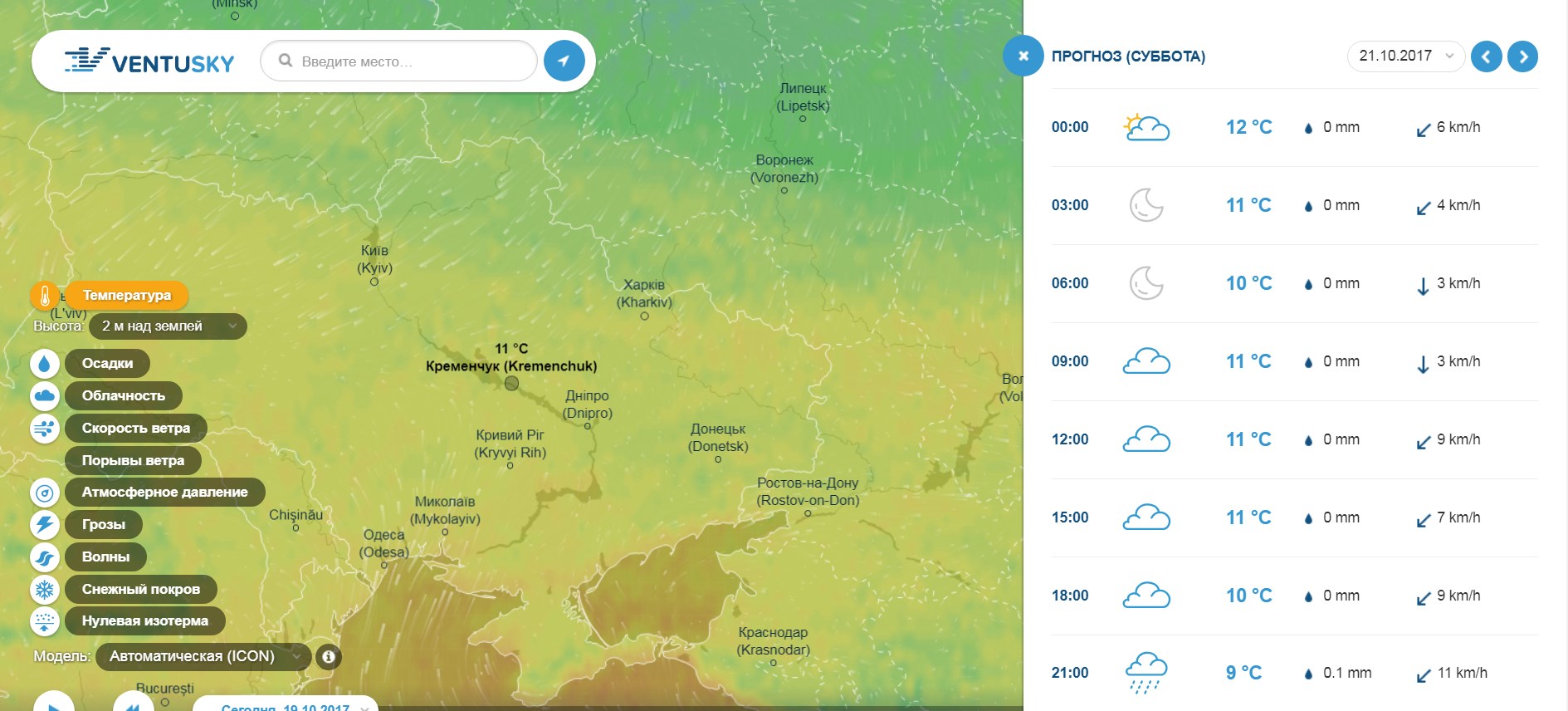Click the zero isotherm layer icon
Image resolution: width=1568 pixels, height=711 pixels.
pos(45,621)
